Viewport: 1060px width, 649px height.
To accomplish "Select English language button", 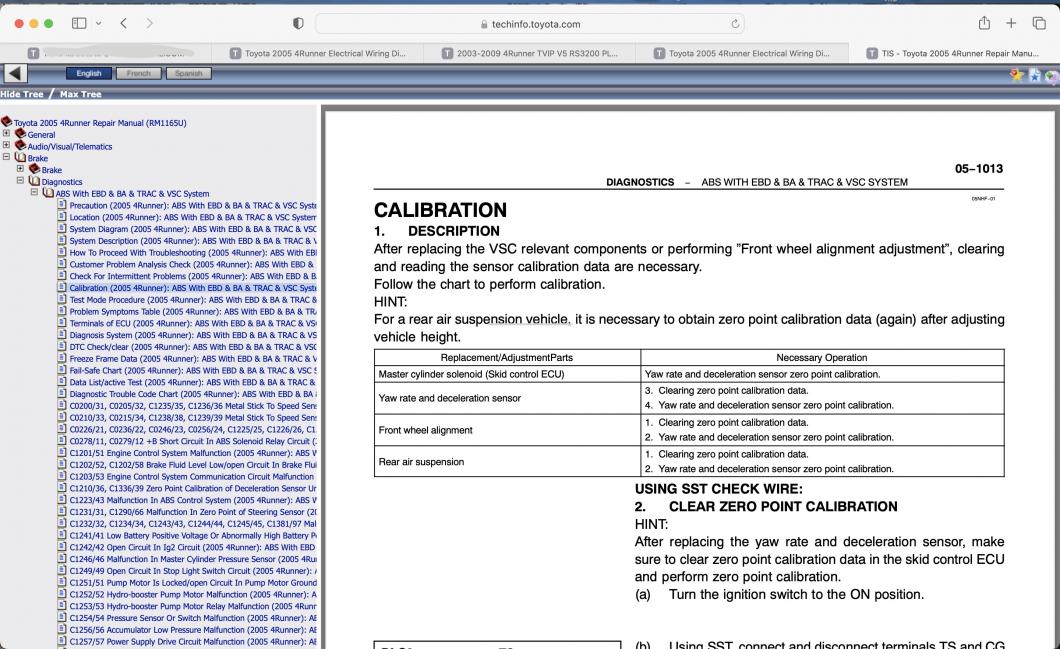I will click(89, 73).
